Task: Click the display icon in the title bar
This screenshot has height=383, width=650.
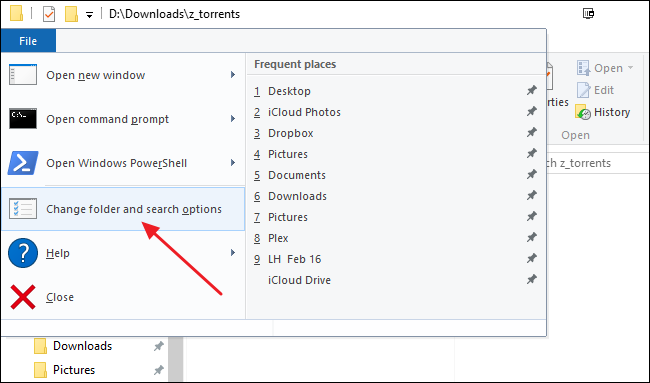Action: 588,13
